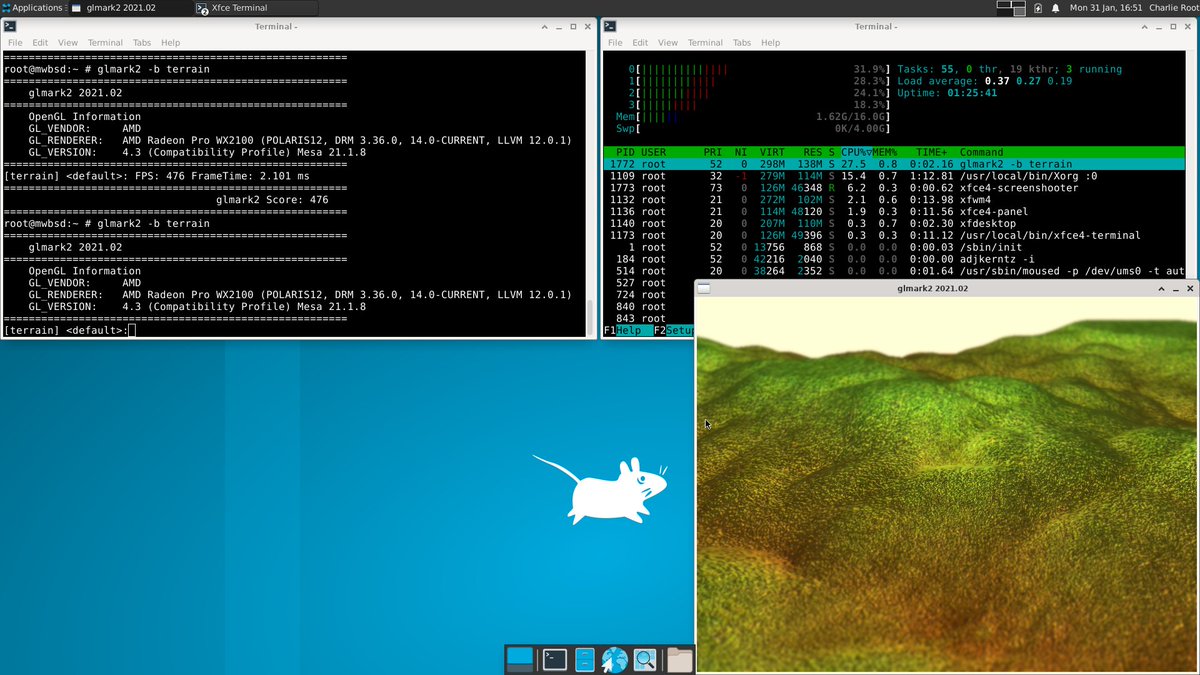Open the Tabs menu in the htop Terminal
Screen dimensions: 1200x675
point(742,42)
